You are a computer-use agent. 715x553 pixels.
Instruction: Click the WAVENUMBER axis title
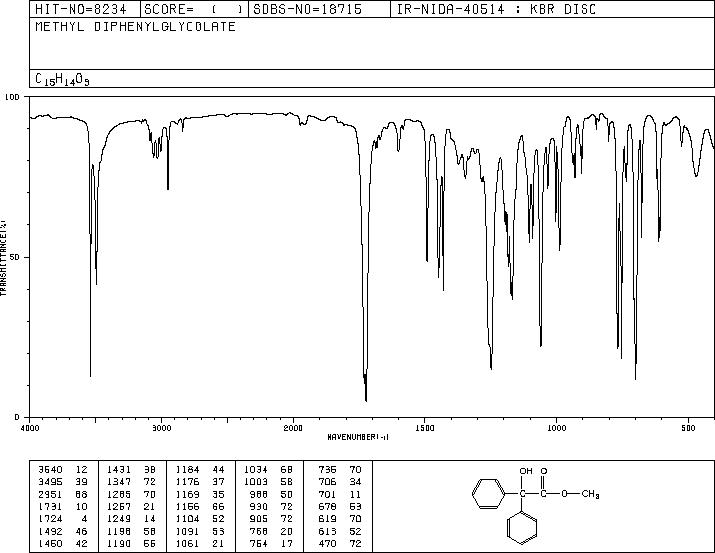coord(358,437)
